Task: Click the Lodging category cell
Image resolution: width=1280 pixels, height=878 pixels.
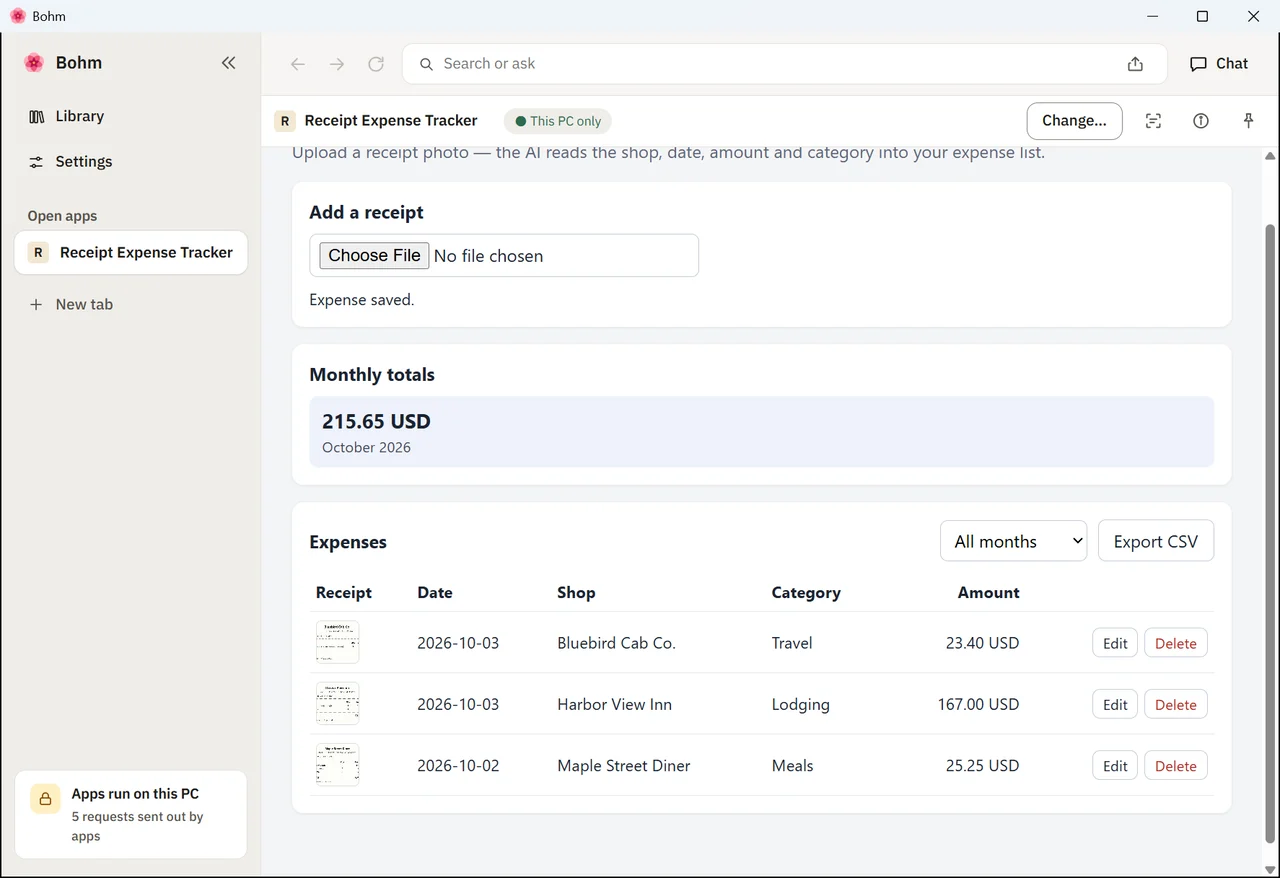Action: [x=800, y=704]
